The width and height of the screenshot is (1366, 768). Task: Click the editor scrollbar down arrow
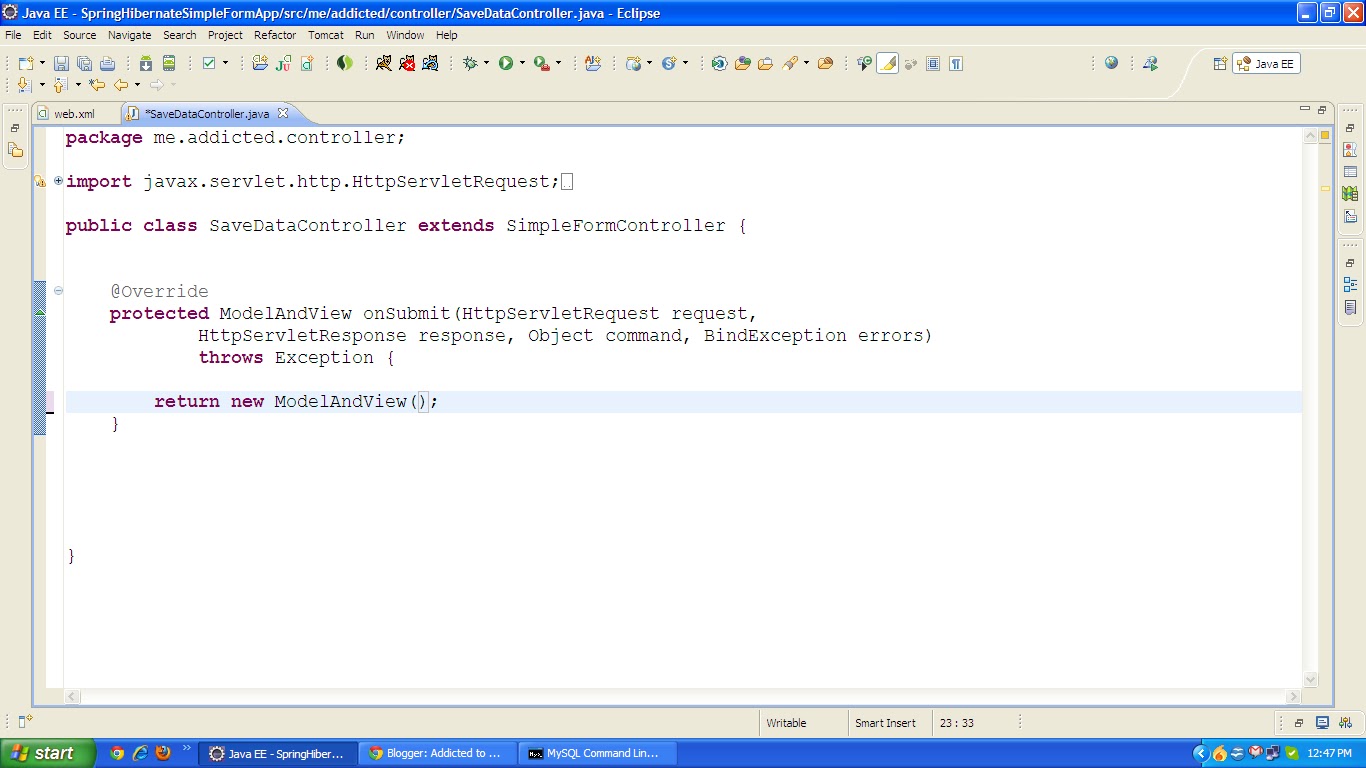click(1310, 679)
